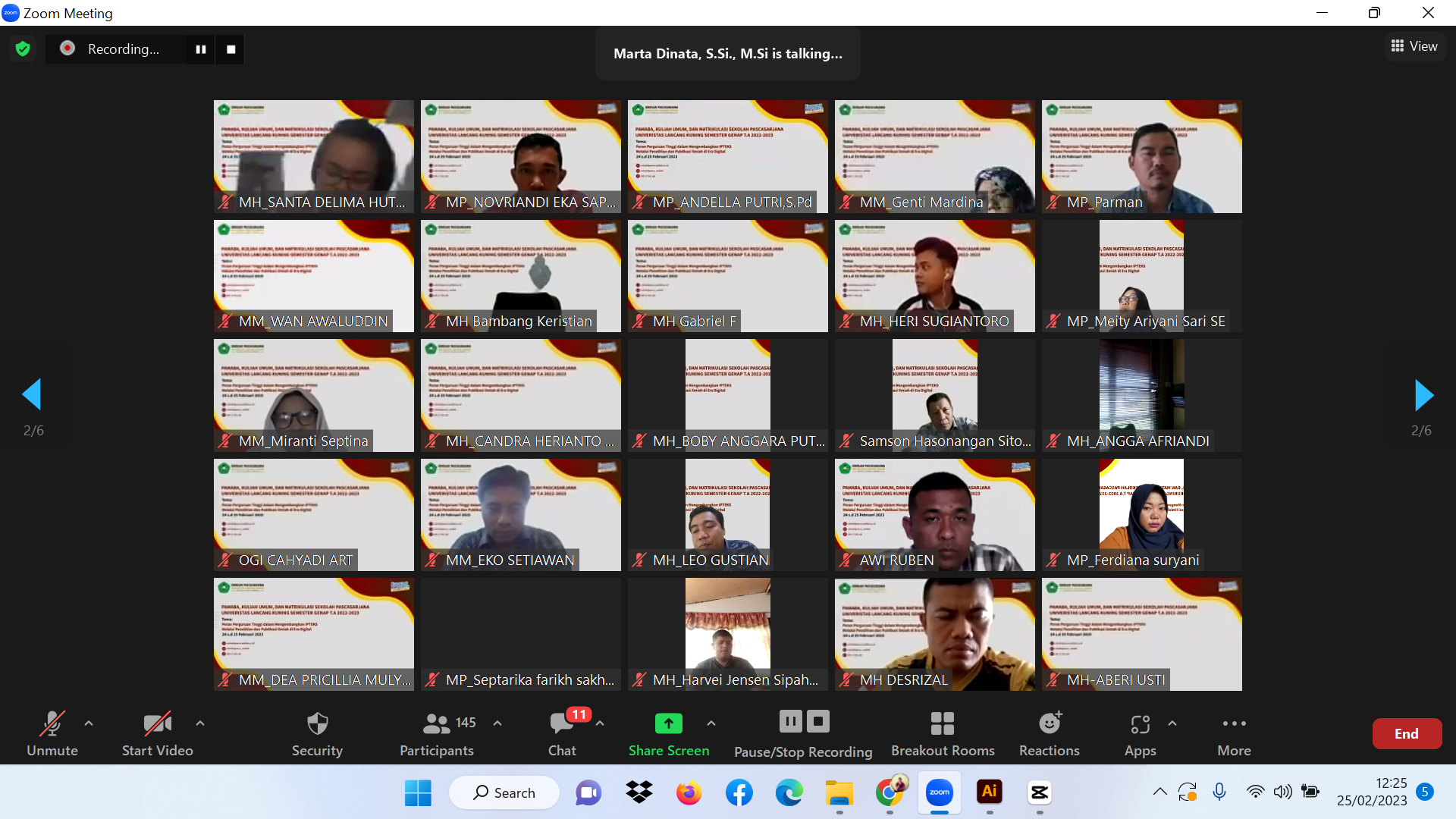Open the Apps panel
Screen dimensions: 1456x819
[1140, 733]
